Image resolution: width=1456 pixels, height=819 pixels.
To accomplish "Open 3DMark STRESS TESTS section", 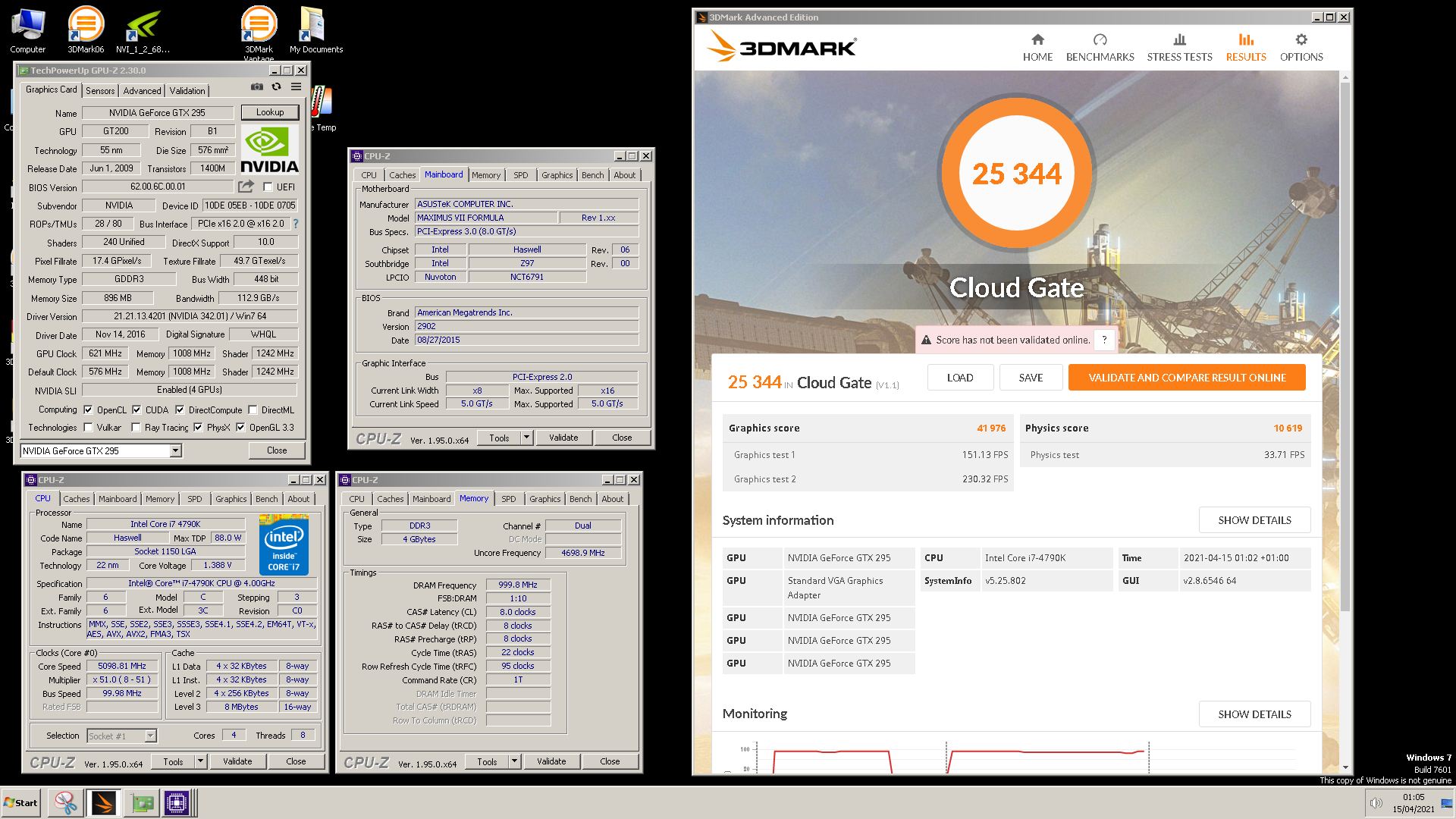I will (1179, 47).
